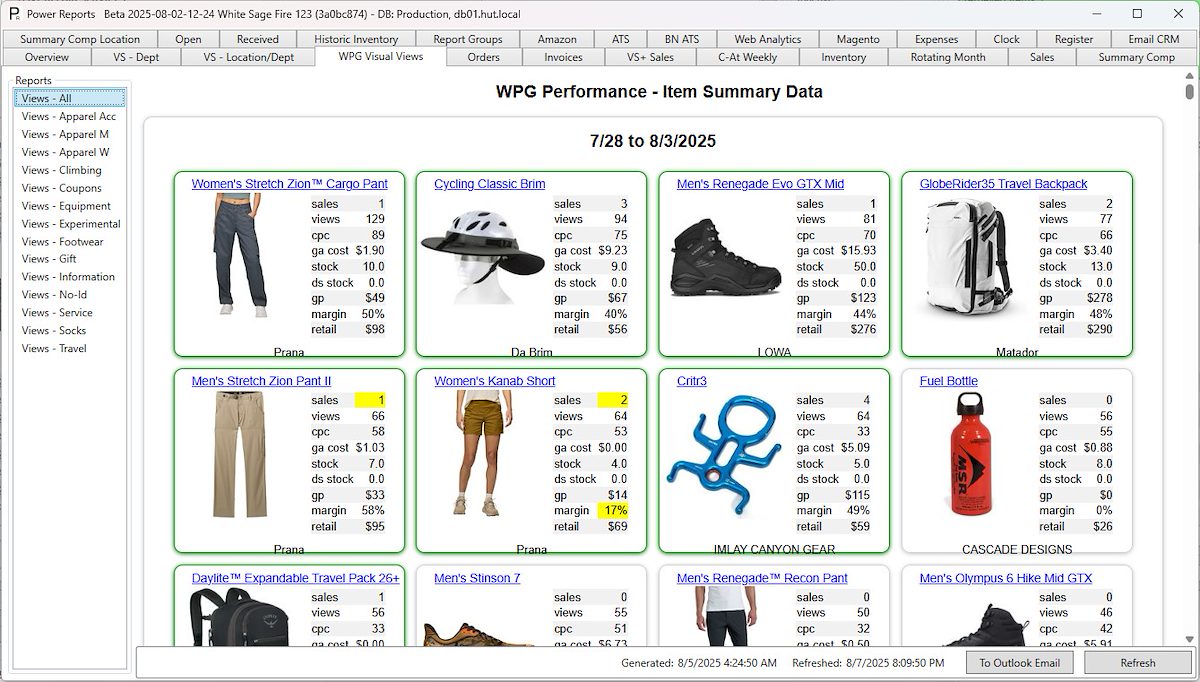This screenshot has height=682, width=1200.
Task: Click the khaki Zion Pant II image
Action: [241, 454]
